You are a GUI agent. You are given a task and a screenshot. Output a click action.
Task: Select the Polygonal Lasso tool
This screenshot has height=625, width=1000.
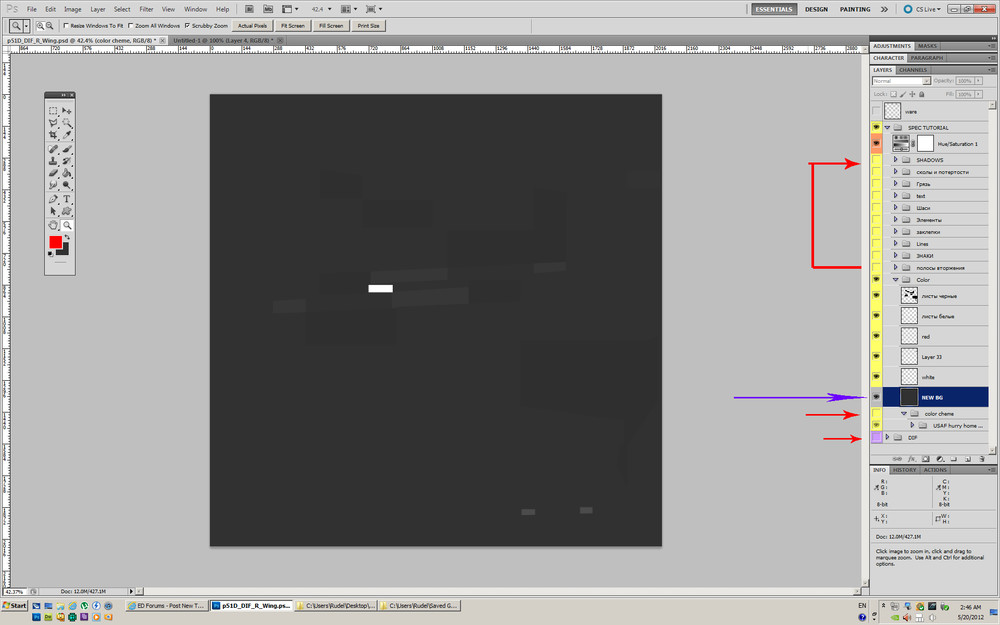click(x=53, y=122)
